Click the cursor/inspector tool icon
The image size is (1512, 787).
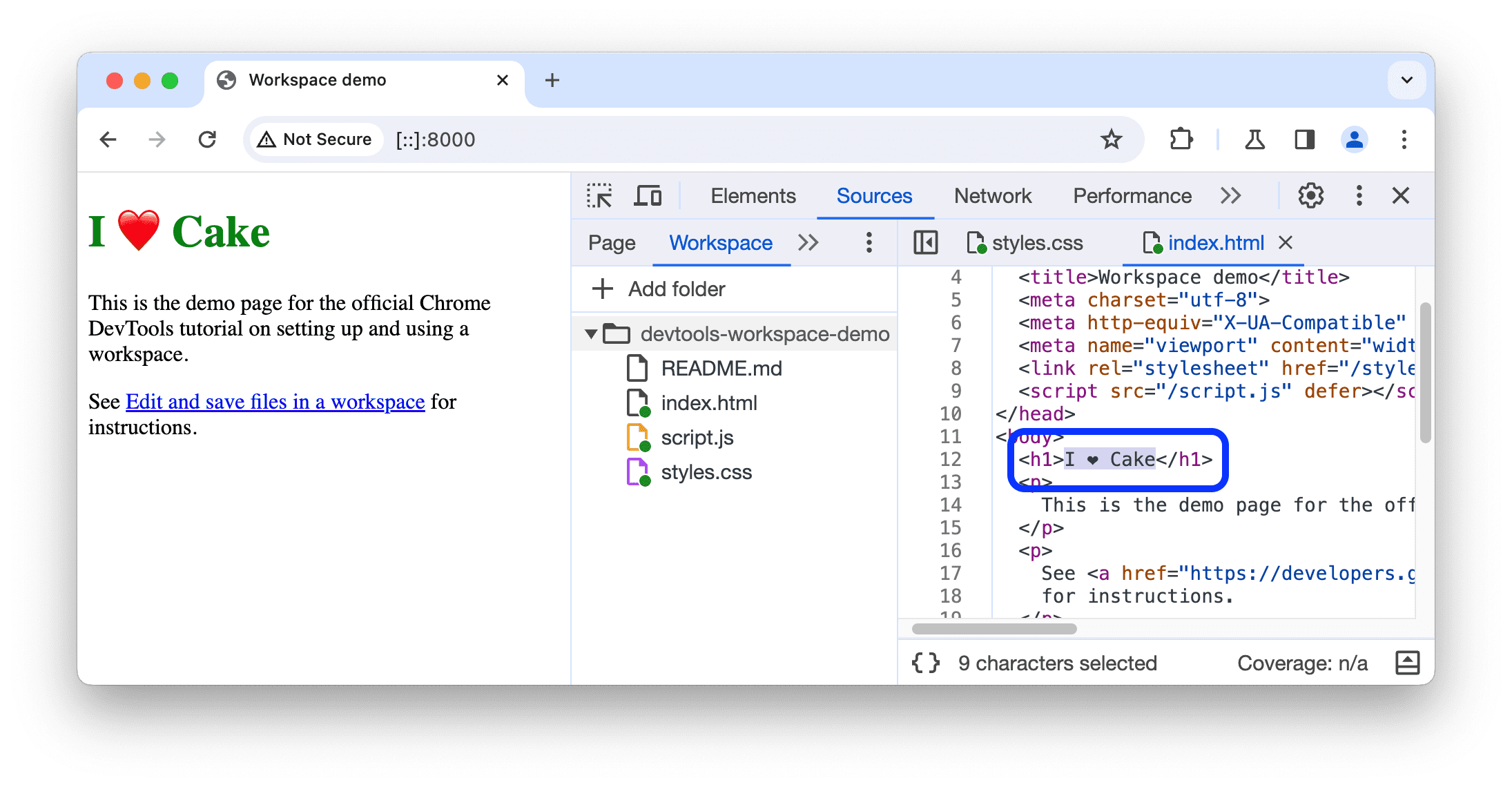click(600, 196)
